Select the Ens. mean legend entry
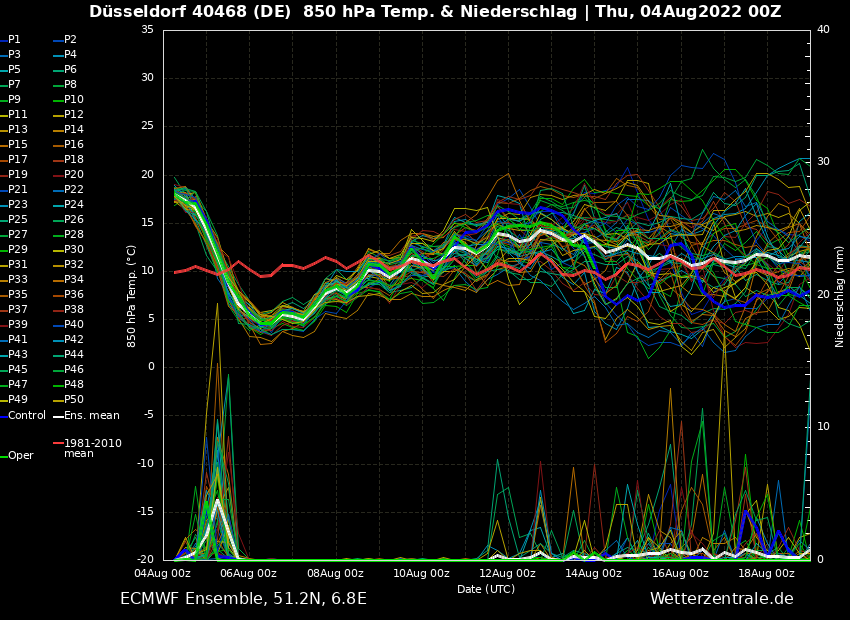This screenshot has height=620, width=850. coord(91,415)
